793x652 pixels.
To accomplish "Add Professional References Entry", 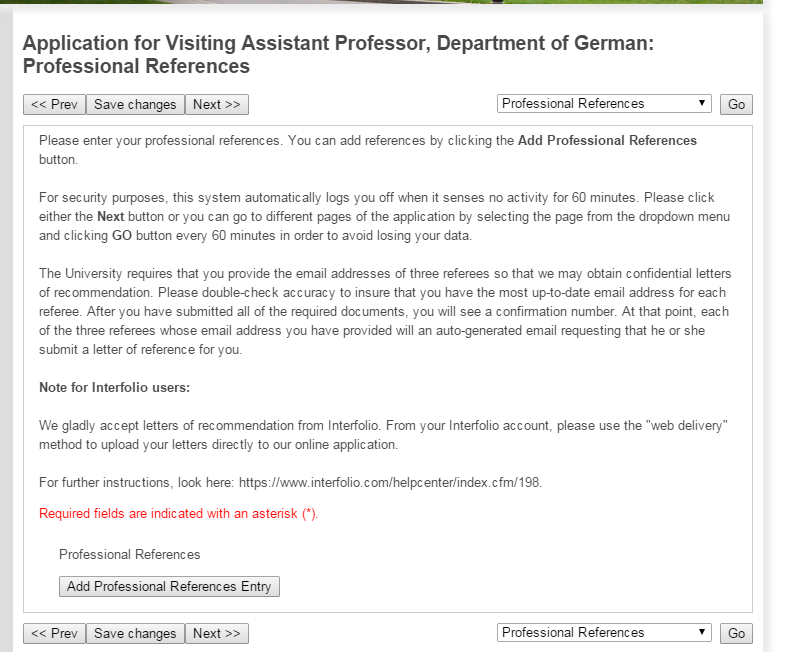I will [x=169, y=586].
